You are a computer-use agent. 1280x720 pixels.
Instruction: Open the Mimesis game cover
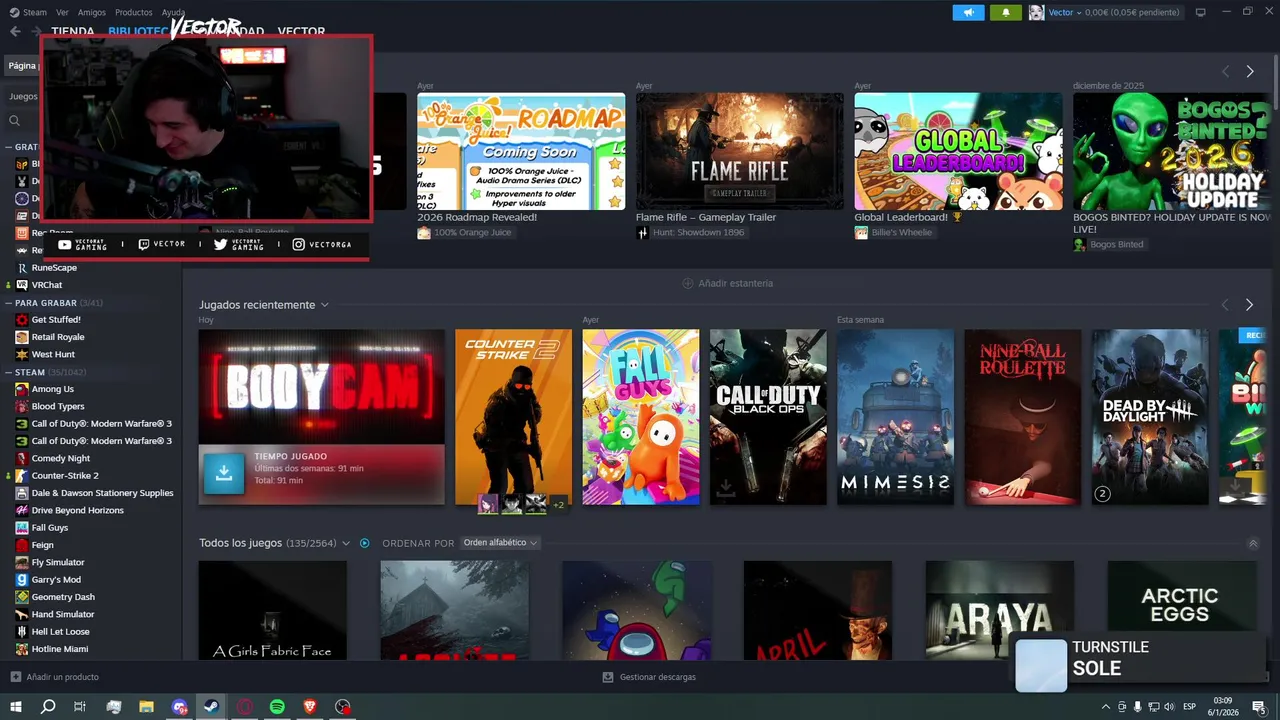click(895, 417)
